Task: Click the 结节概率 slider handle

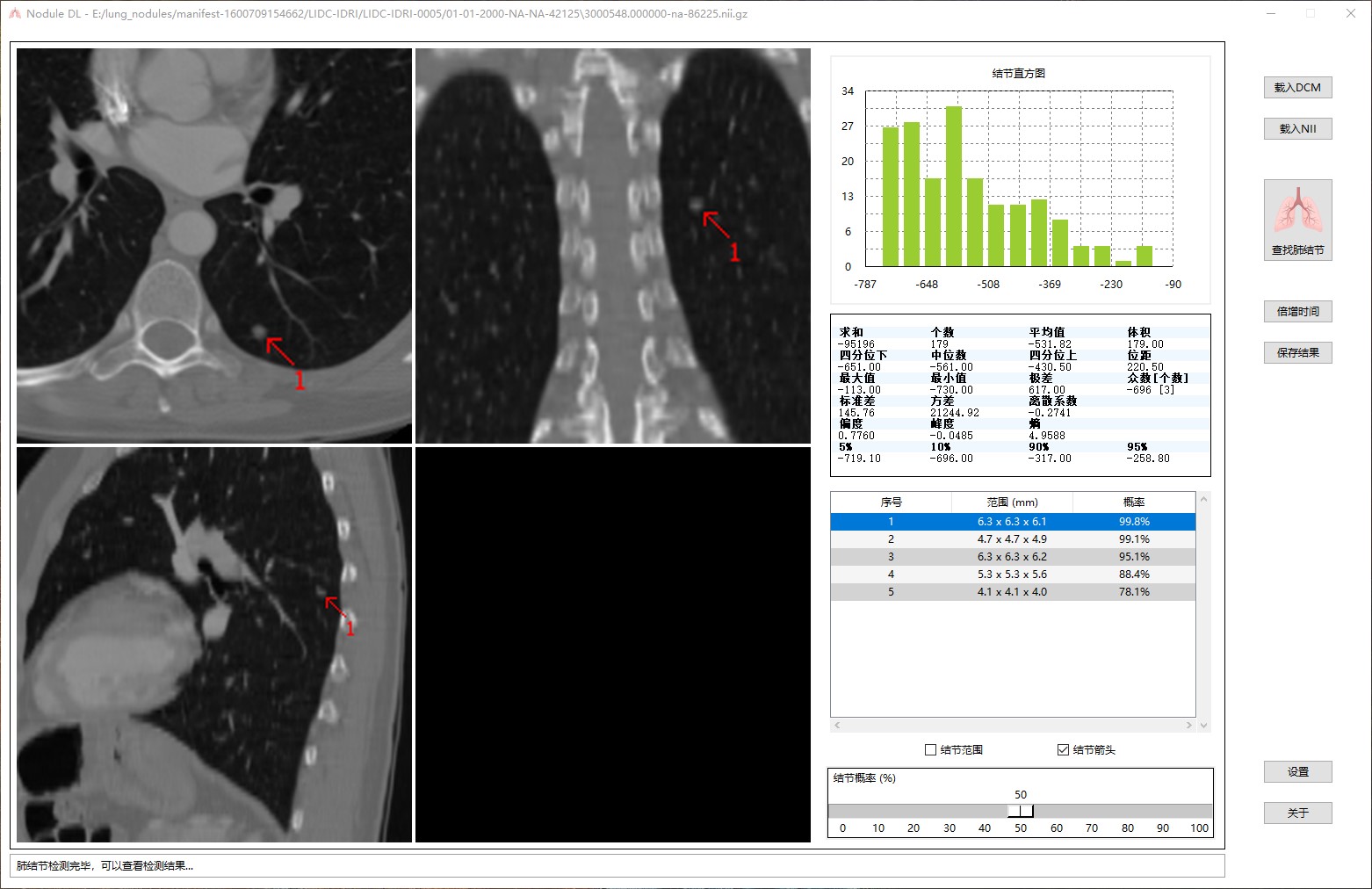Action: [1021, 811]
